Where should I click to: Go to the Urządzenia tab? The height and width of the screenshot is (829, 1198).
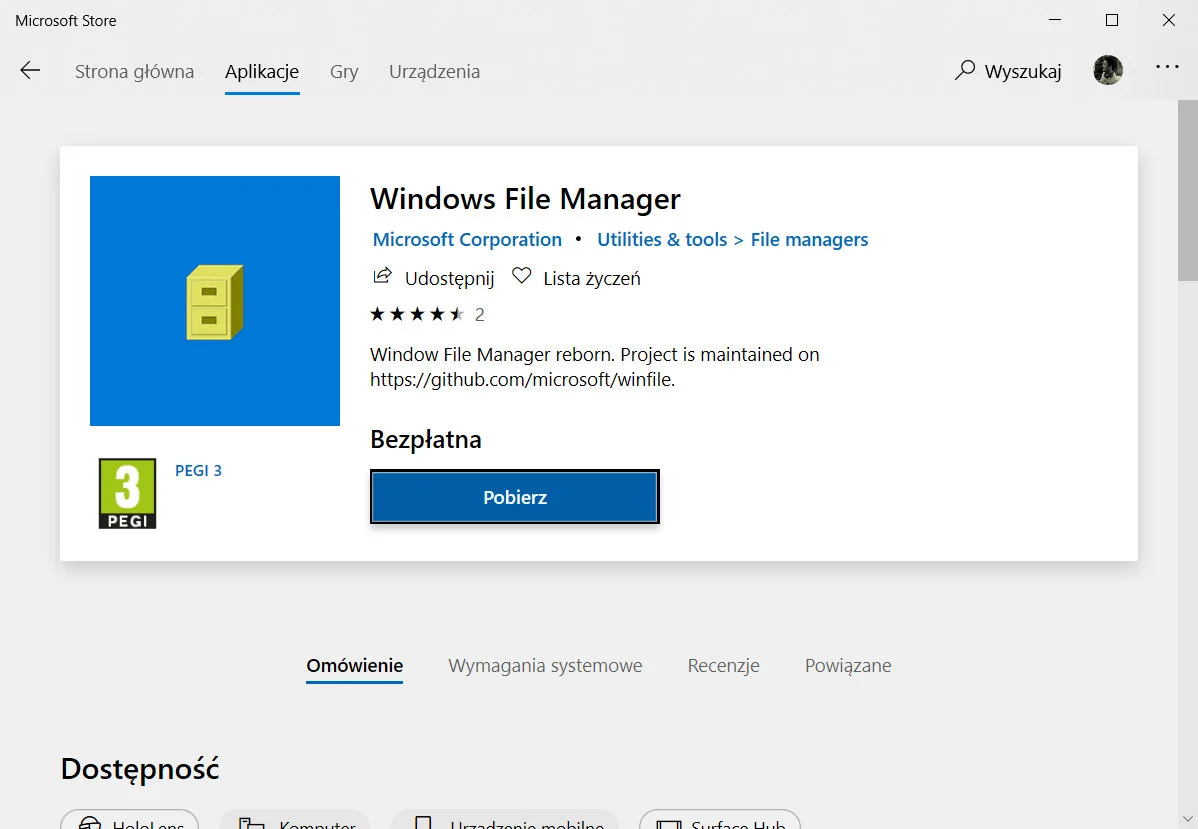(434, 72)
